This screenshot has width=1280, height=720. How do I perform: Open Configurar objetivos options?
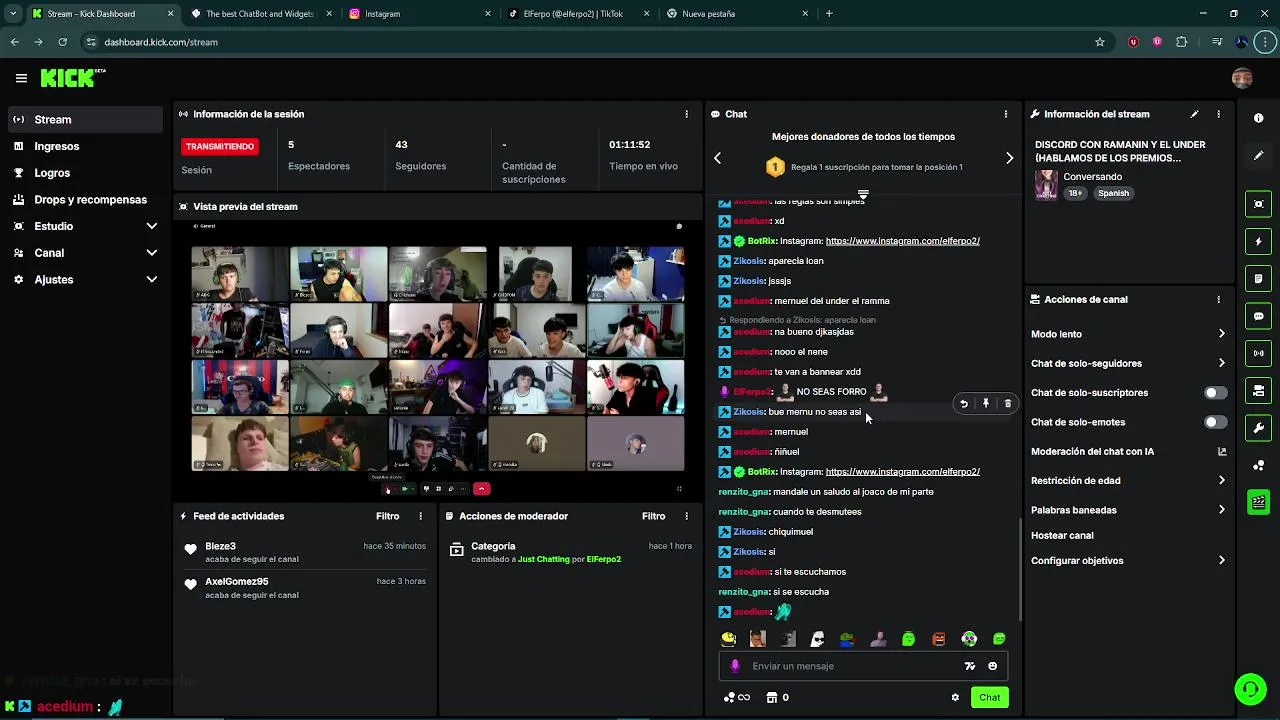[x=1128, y=561]
